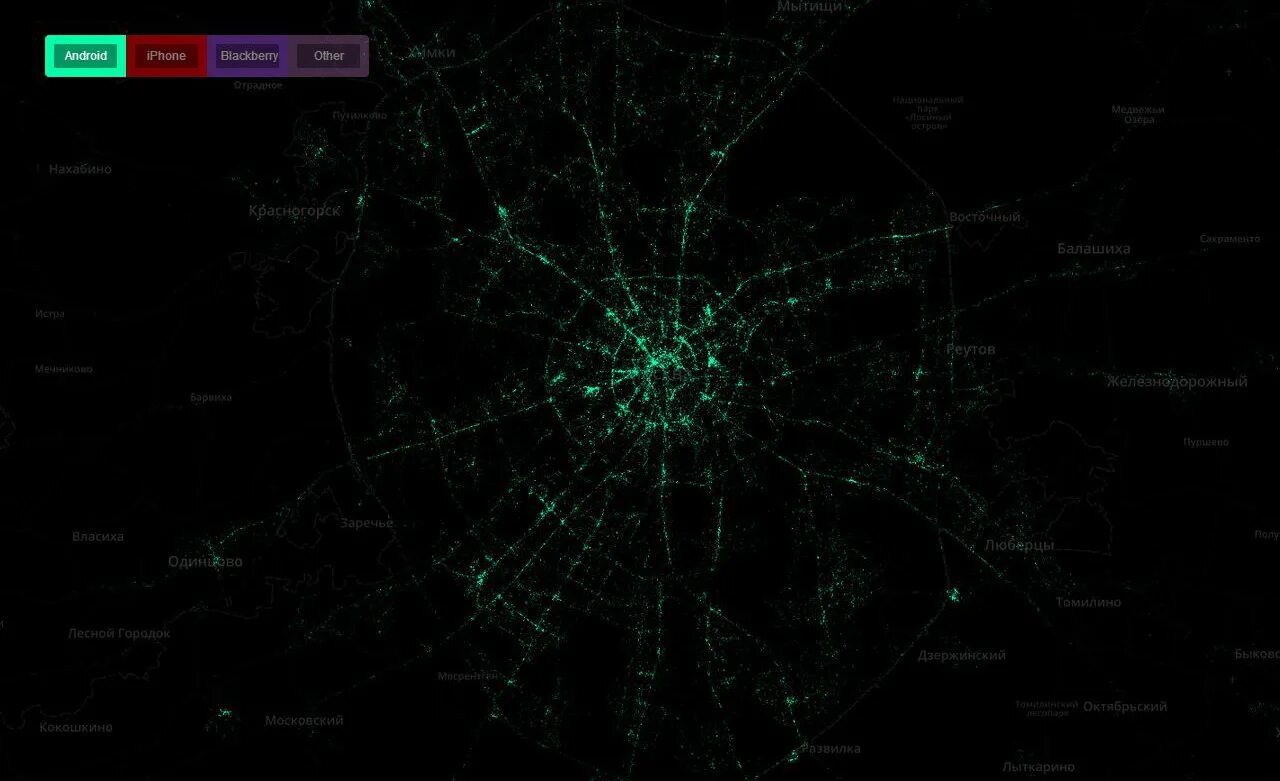Click the Восточный map label
The width and height of the screenshot is (1280, 781).
[x=985, y=217]
